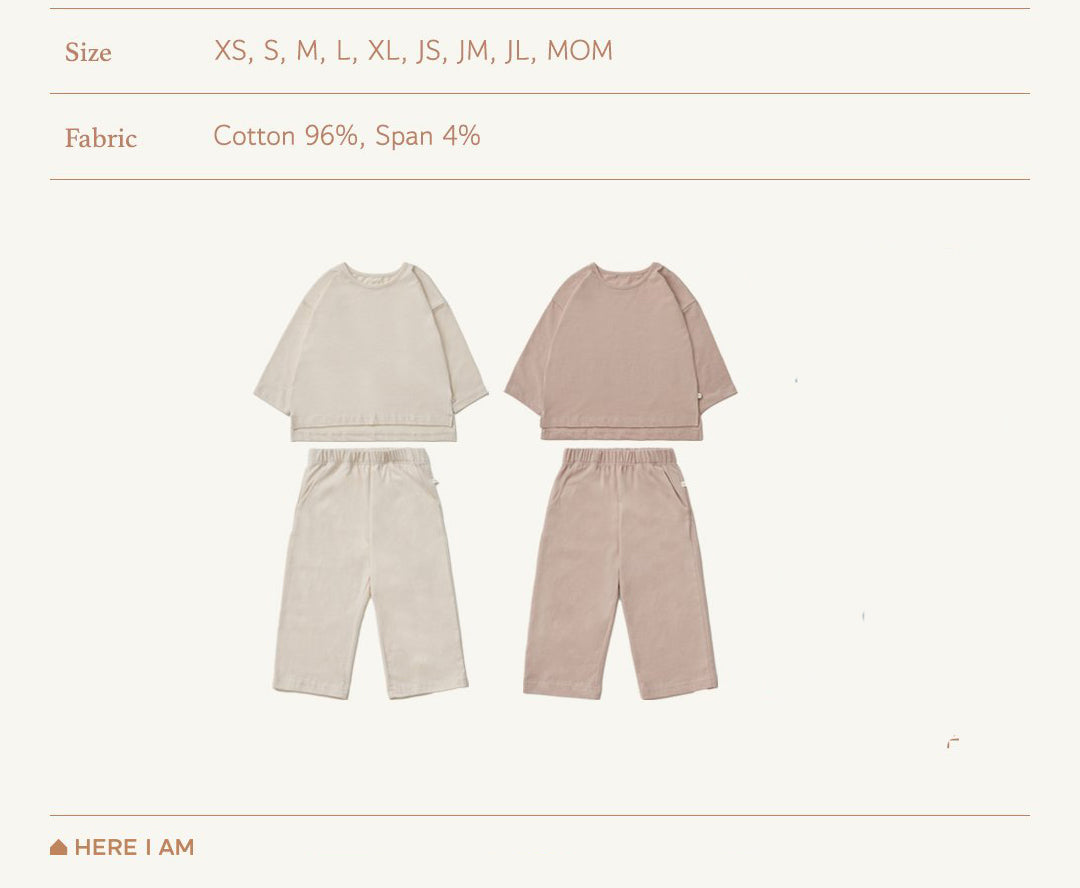Click the pink wide-leg pants image
1080x888 pixels.
click(621, 573)
